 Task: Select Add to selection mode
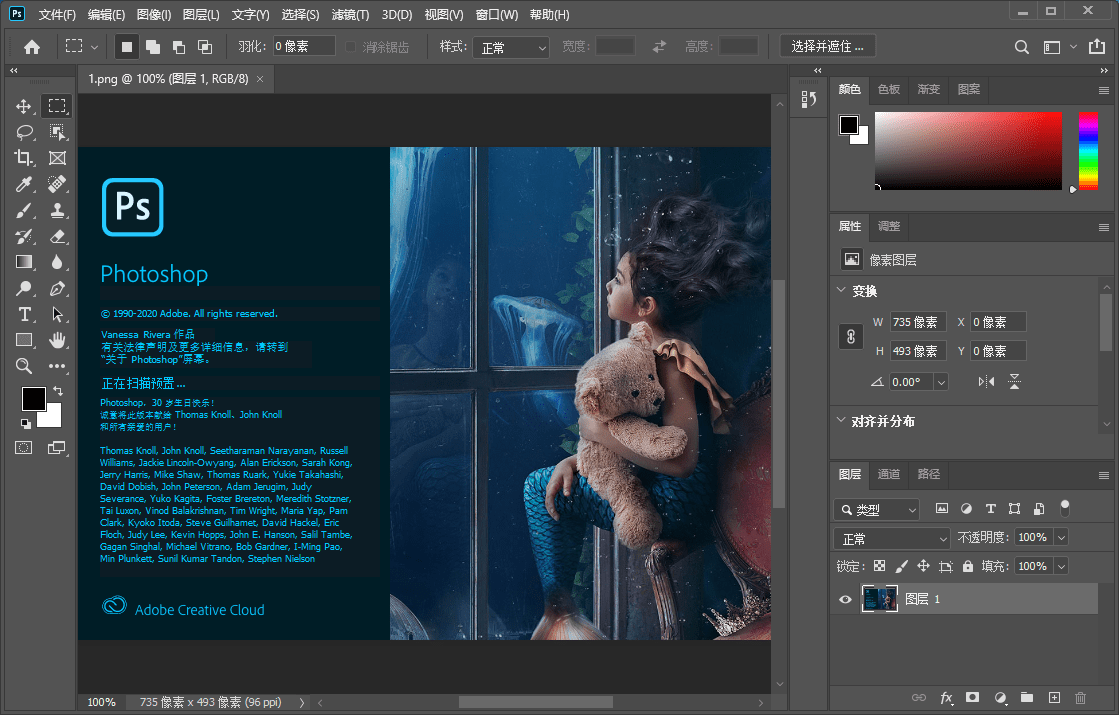153,47
